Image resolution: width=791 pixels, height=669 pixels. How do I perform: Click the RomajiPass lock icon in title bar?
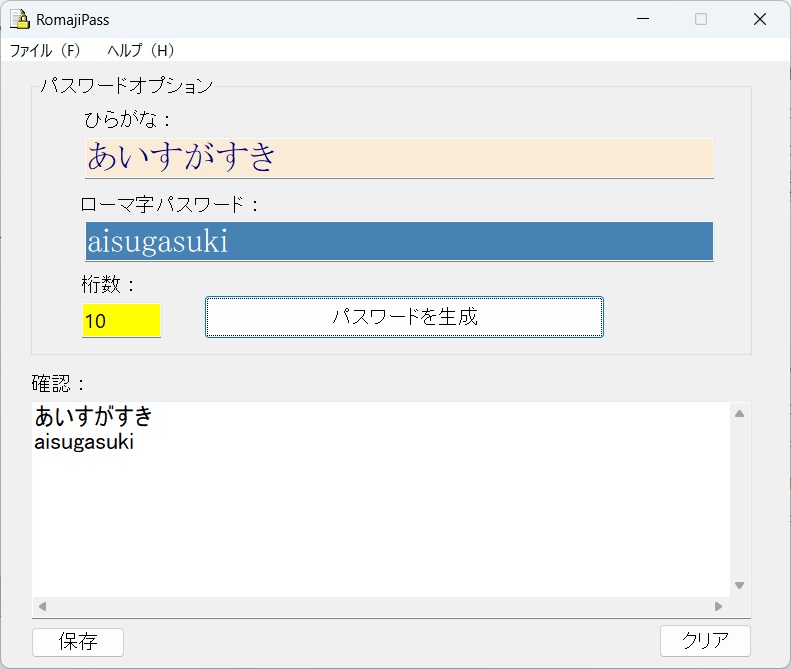click(x=19, y=19)
